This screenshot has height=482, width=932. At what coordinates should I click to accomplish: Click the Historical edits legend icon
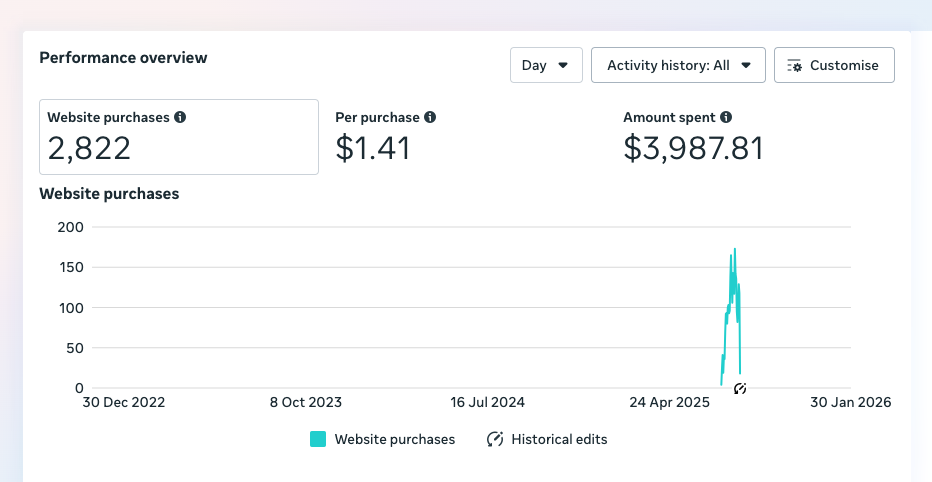(495, 439)
